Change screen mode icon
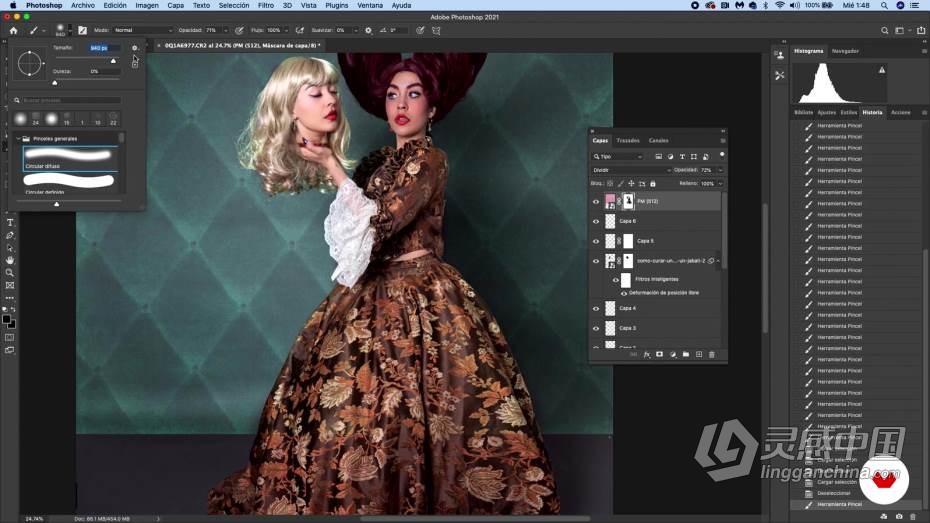 pyautogui.click(x=9, y=350)
